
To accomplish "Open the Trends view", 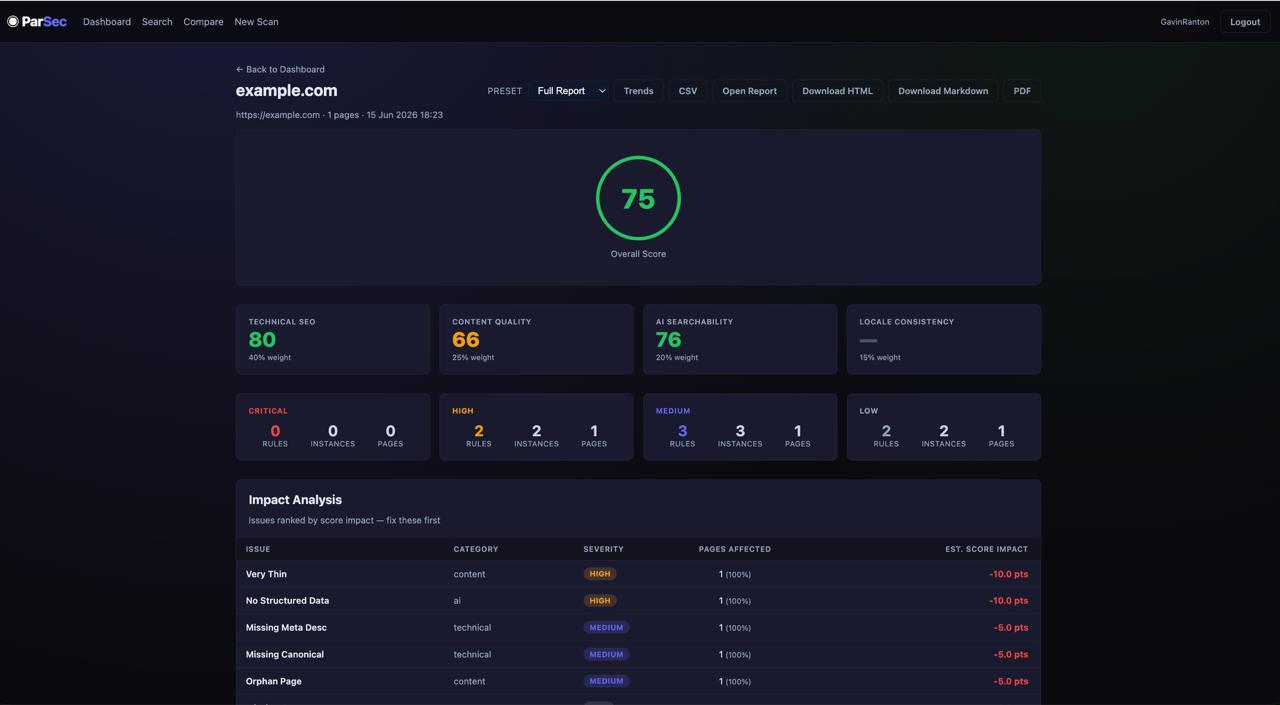I will coord(638,91).
